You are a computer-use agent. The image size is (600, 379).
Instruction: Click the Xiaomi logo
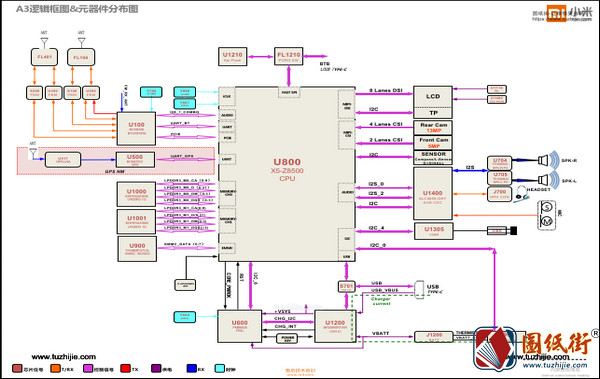556,13
